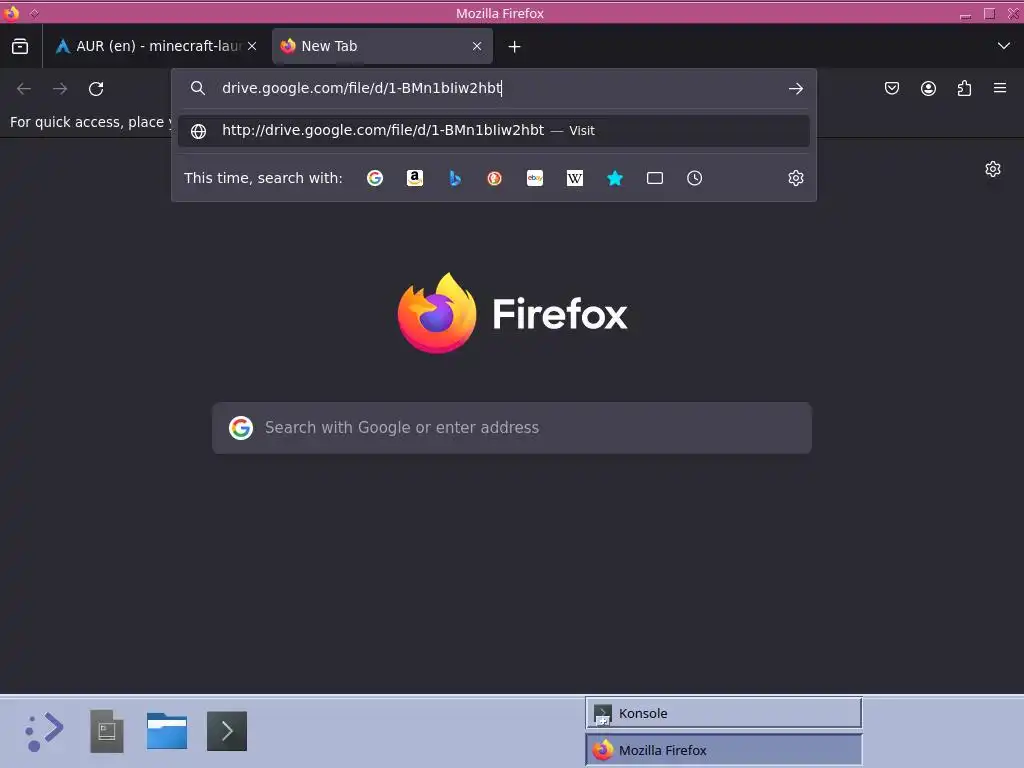Search this time with Wikipedia icon
The width and height of the screenshot is (1024, 768).
click(x=575, y=178)
